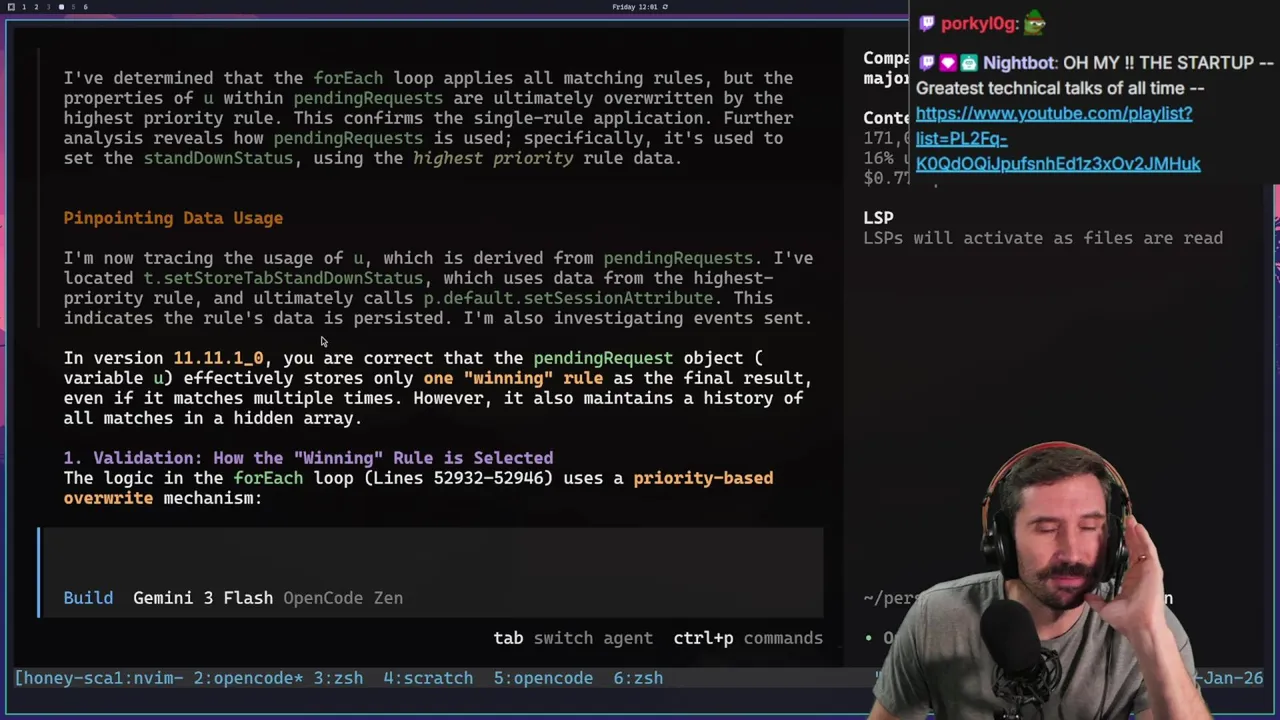Click the Twitch badge next to porkyl0g
Viewport: 1280px width, 720px height.
(x=927, y=23)
